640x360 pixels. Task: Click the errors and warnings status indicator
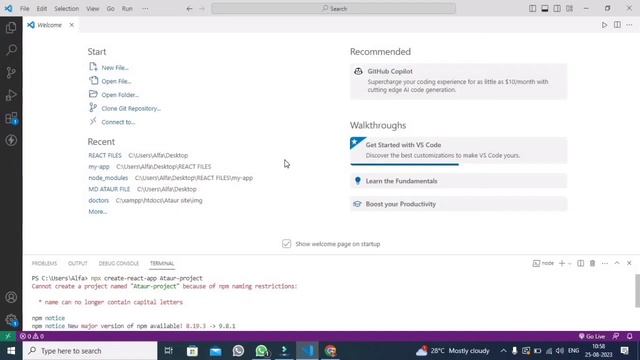pyautogui.click(x=32, y=336)
